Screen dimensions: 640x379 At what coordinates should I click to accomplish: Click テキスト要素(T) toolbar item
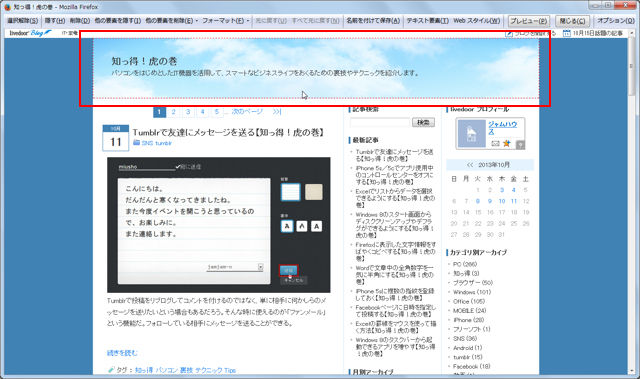(427, 20)
